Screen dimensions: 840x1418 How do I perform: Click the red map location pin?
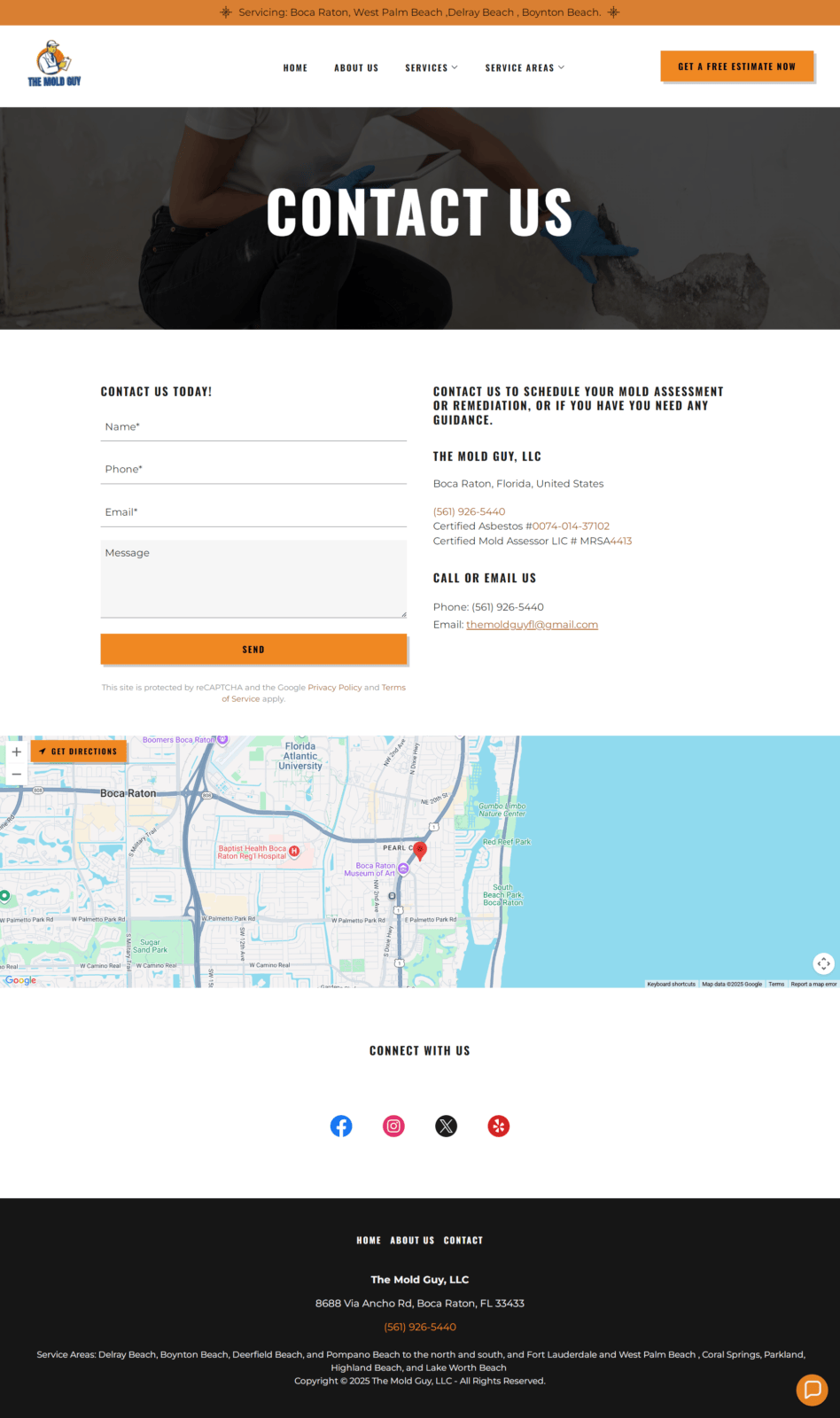[x=420, y=850]
